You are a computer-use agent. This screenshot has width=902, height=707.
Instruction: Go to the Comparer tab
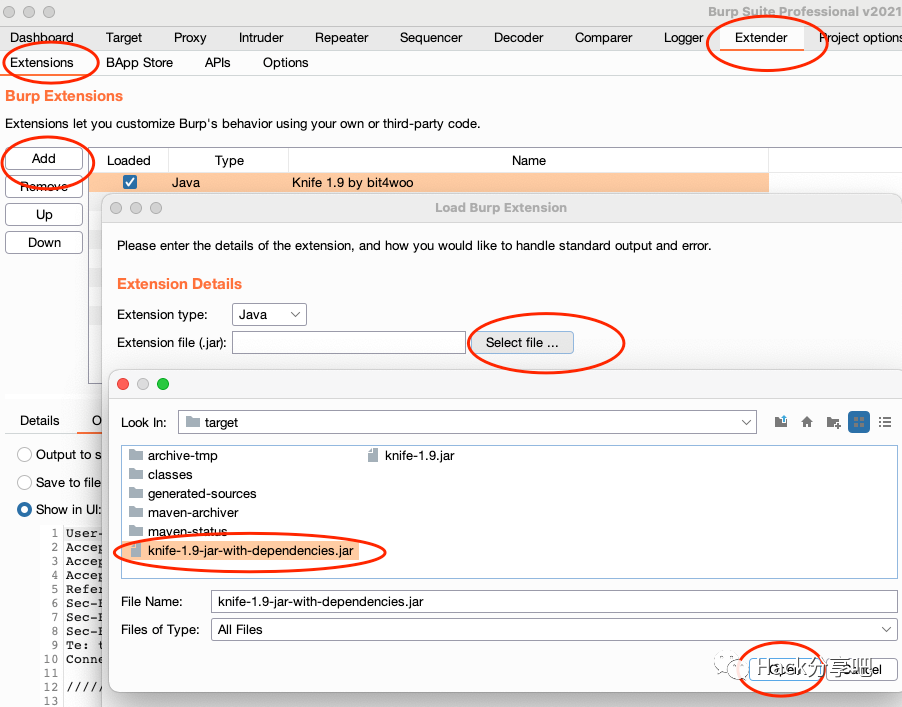(x=603, y=37)
